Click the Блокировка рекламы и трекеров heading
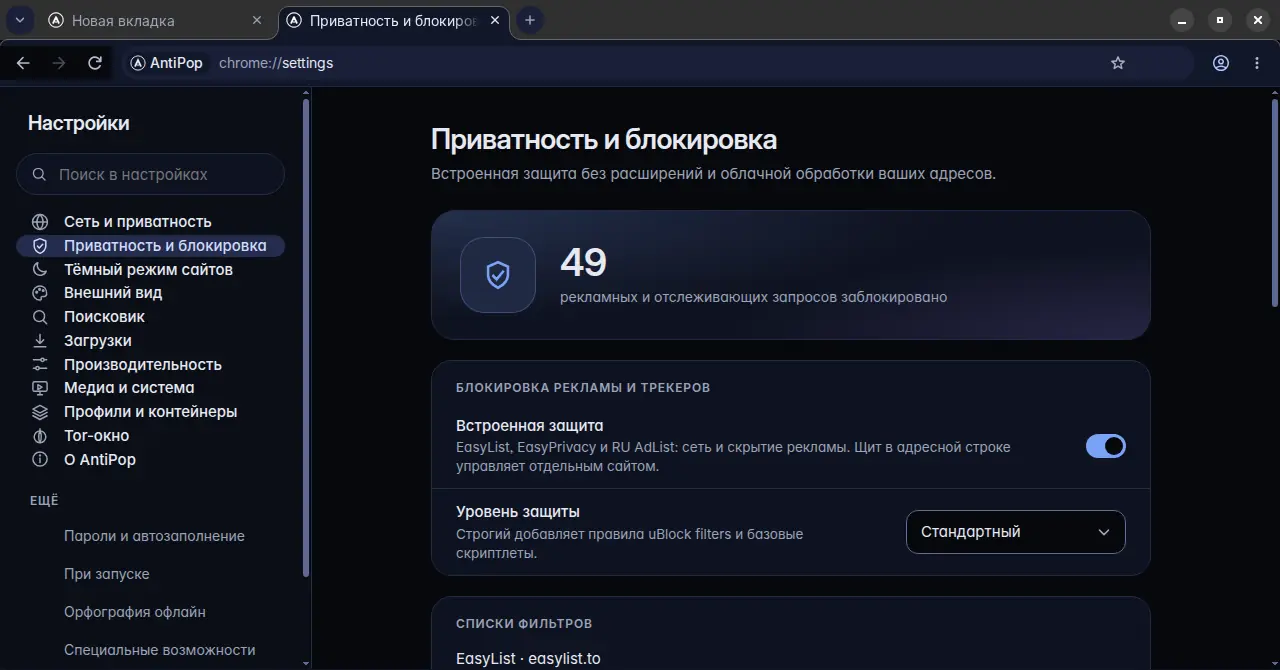This screenshot has height=670, width=1280. (x=583, y=387)
